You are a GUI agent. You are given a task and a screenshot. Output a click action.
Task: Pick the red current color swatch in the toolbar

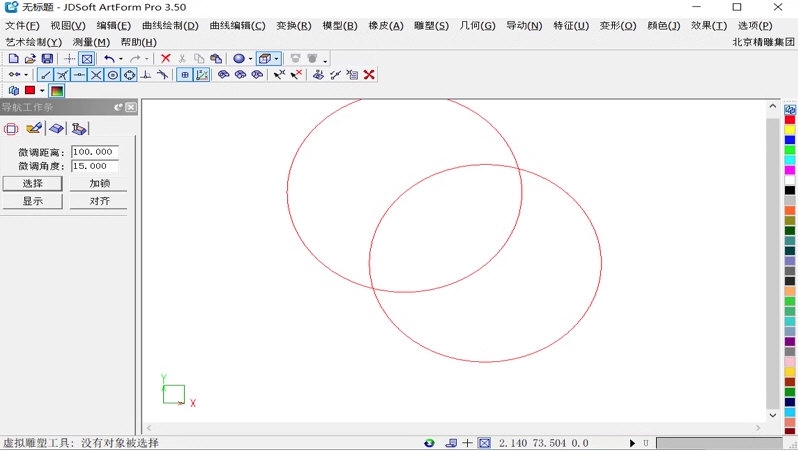[30, 90]
